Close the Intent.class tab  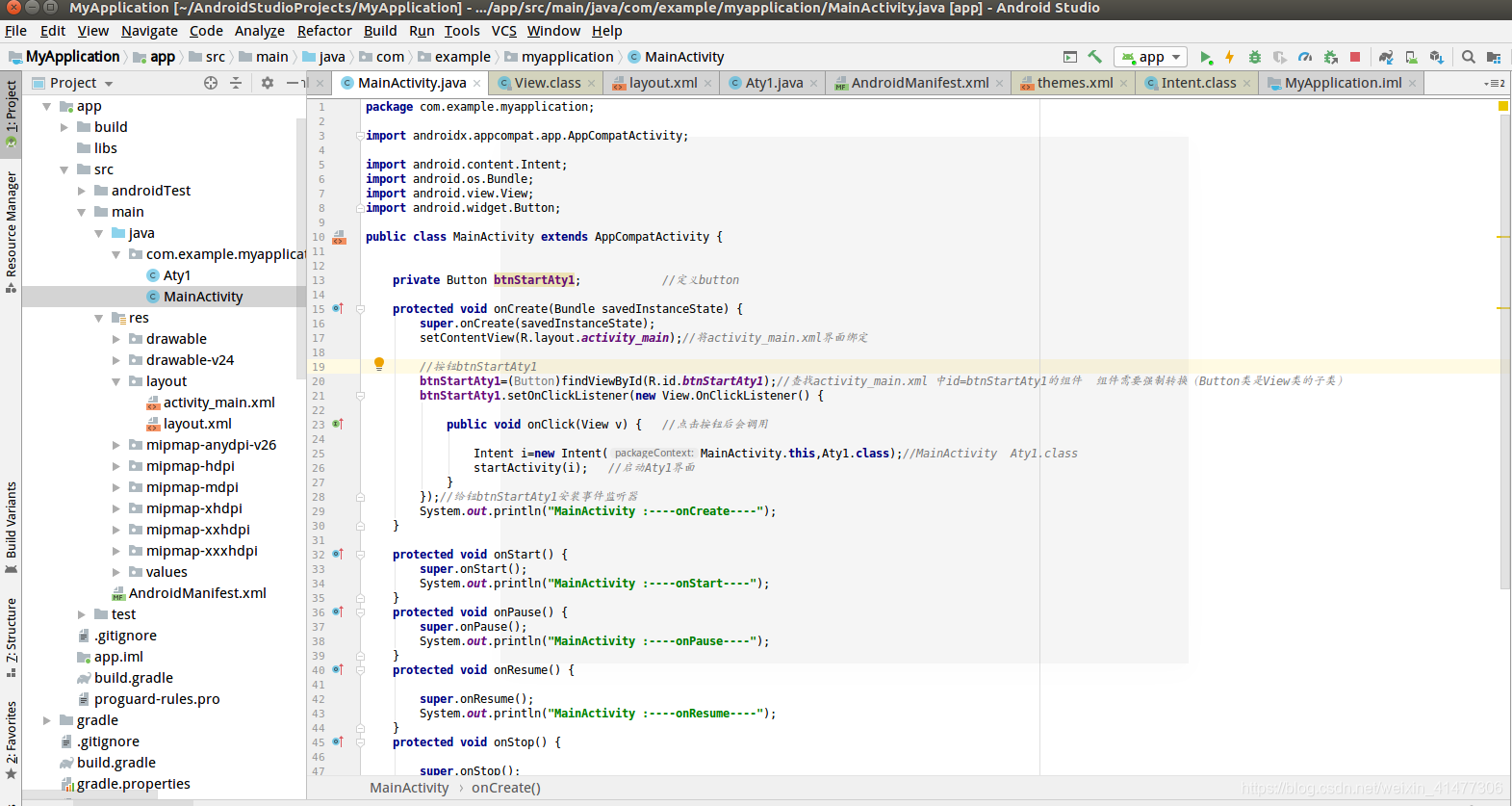(x=1247, y=84)
